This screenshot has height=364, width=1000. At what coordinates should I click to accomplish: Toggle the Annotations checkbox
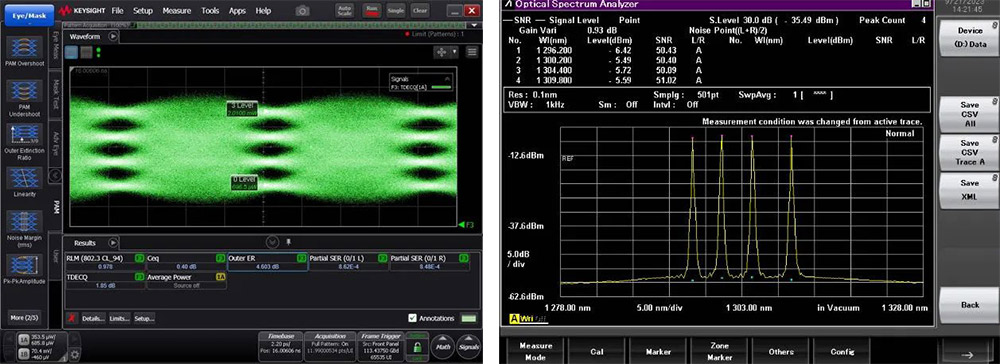pyautogui.click(x=413, y=318)
